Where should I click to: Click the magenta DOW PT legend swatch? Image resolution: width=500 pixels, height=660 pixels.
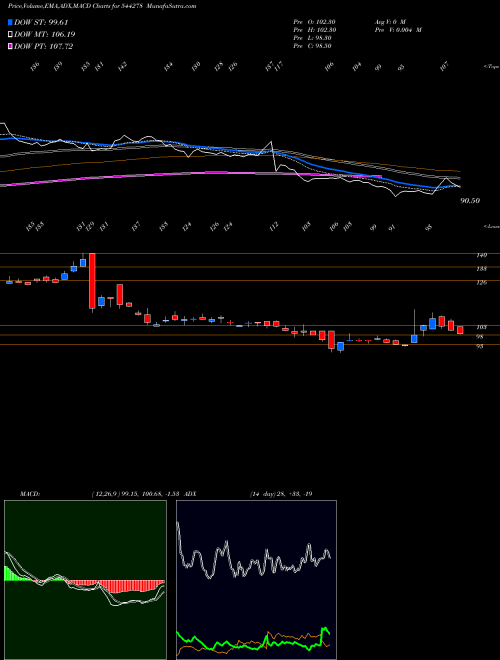click(10, 46)
